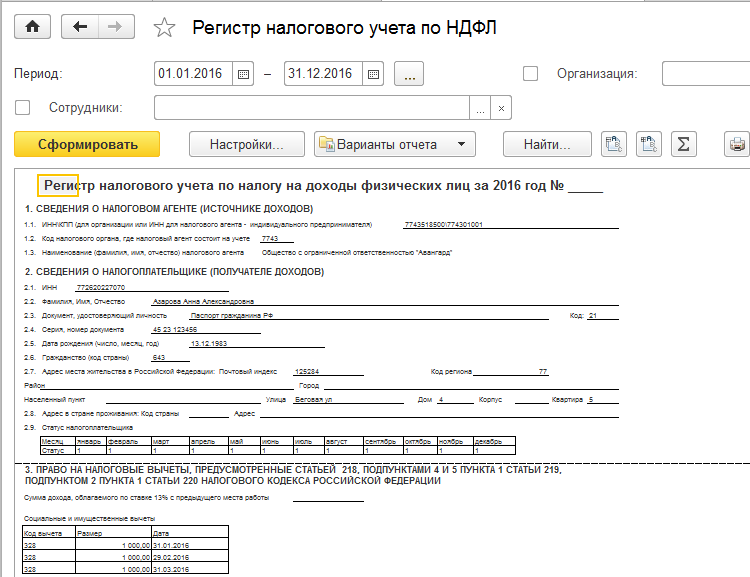This screenshot has width=750, height=577.
Task: Go back with the left arrow
Action: pyautogui.click(x=80, y=28)
